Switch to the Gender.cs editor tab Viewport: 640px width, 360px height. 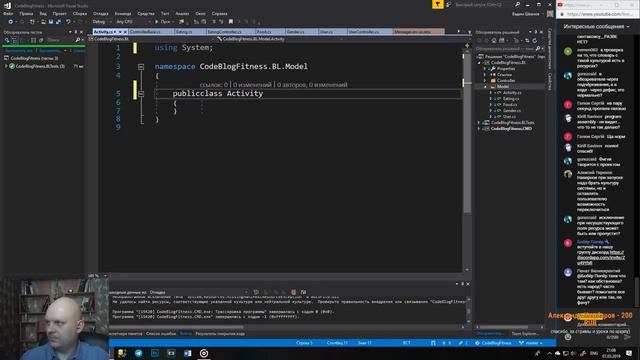(301, 31)
